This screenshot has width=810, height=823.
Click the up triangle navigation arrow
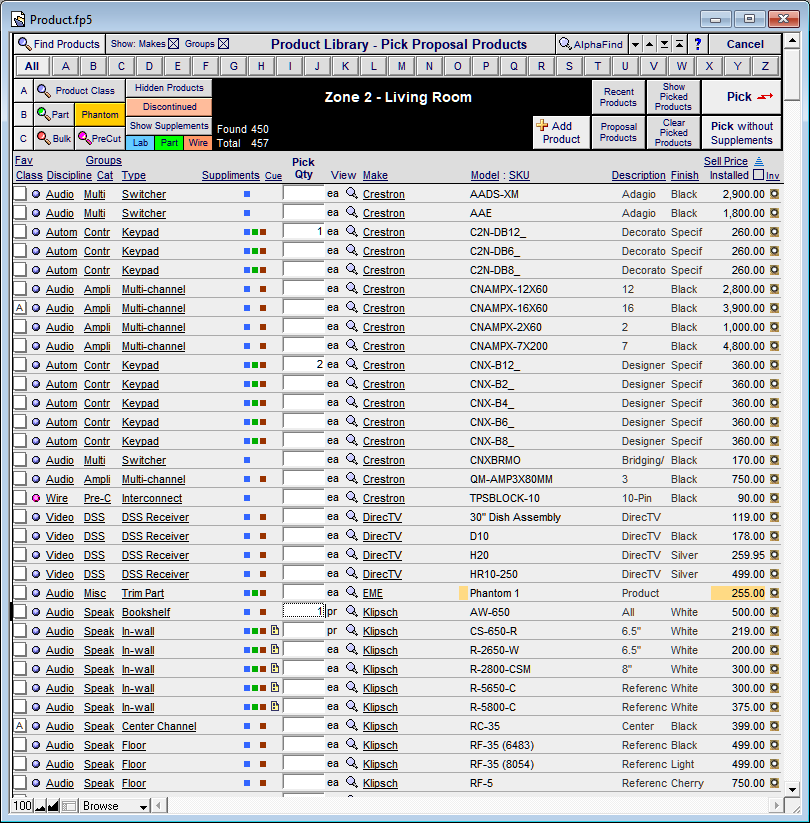point(649,45)
